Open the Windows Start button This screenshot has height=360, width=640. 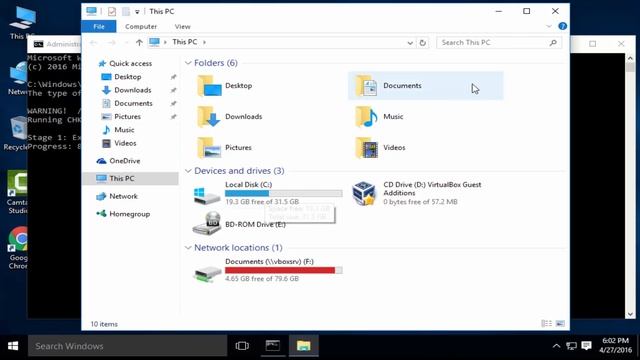point(13,346)
